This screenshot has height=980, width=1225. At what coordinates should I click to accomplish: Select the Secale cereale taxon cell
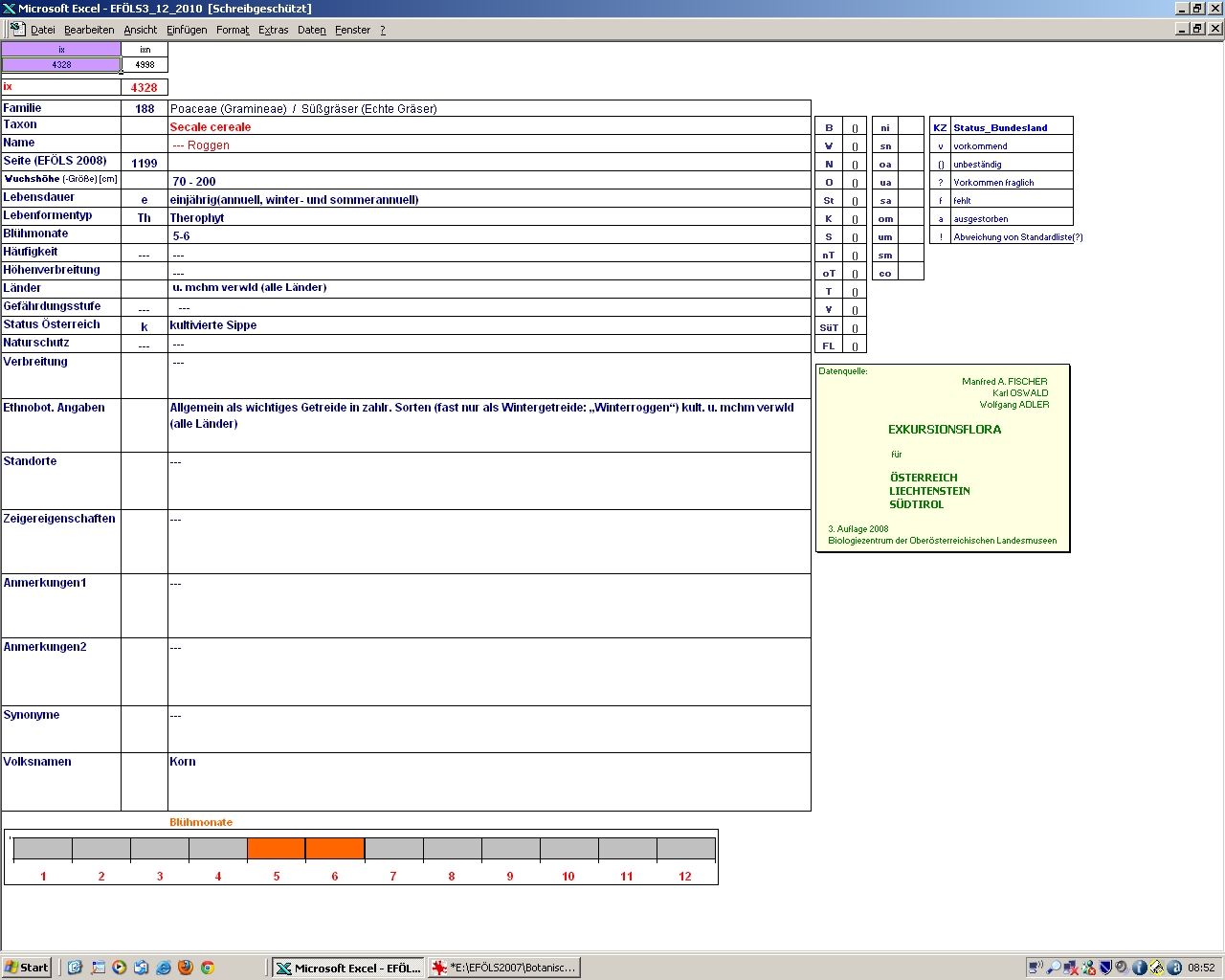click(x=488, y=126)
